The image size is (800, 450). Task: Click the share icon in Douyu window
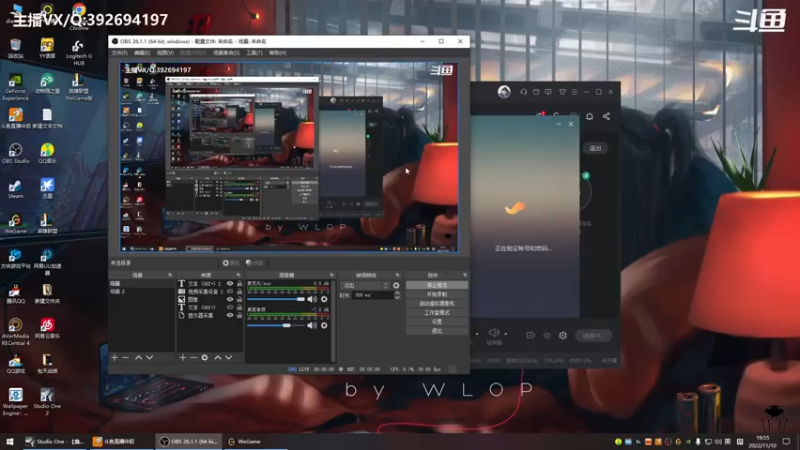pyautogui.click(x=606, y=116)
